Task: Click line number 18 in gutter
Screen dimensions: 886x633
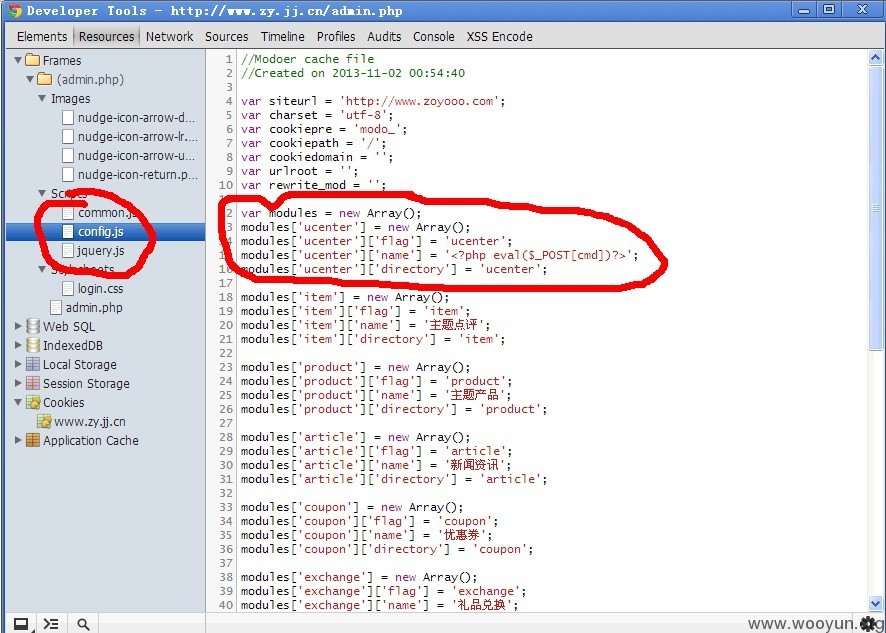Action: coord(226,297)
